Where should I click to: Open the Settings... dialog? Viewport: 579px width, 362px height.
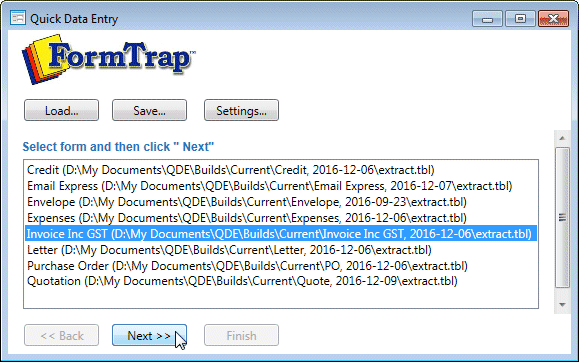coord(241,110)
